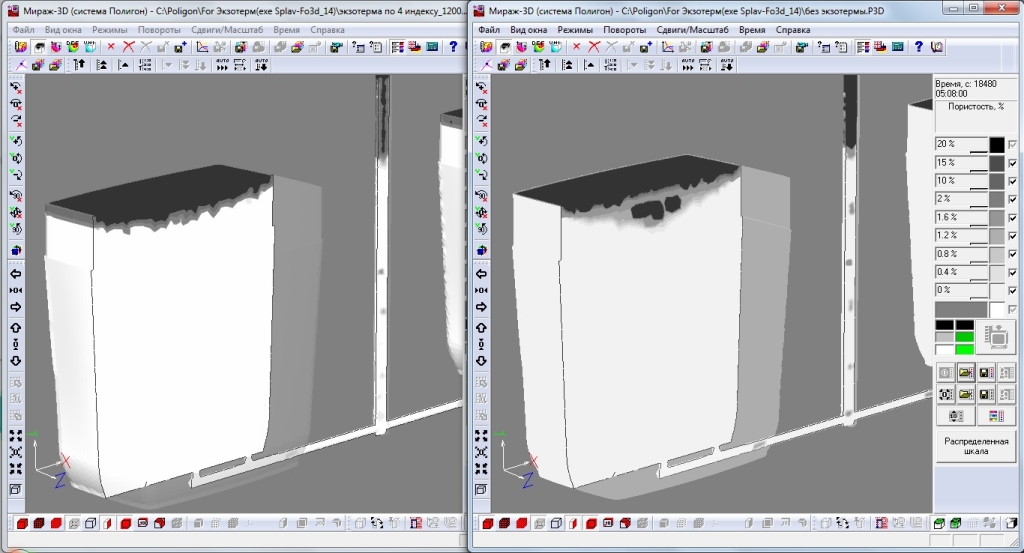Uncheck the 2 % porosity level checkbox
Screen dimensions: 1024x553
[x=1012, y=199]
